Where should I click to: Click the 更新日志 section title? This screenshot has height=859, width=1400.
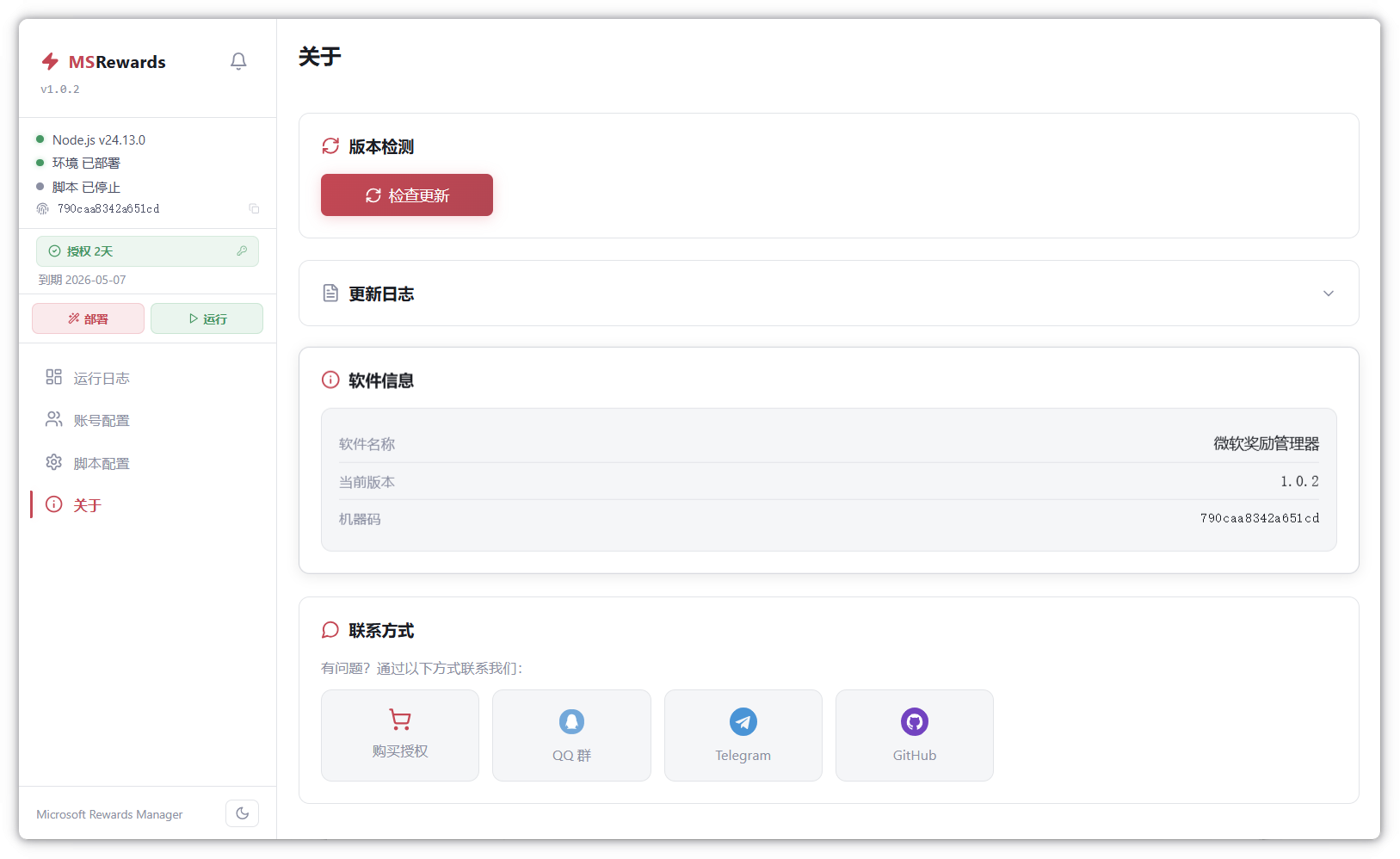pos(381,294)
